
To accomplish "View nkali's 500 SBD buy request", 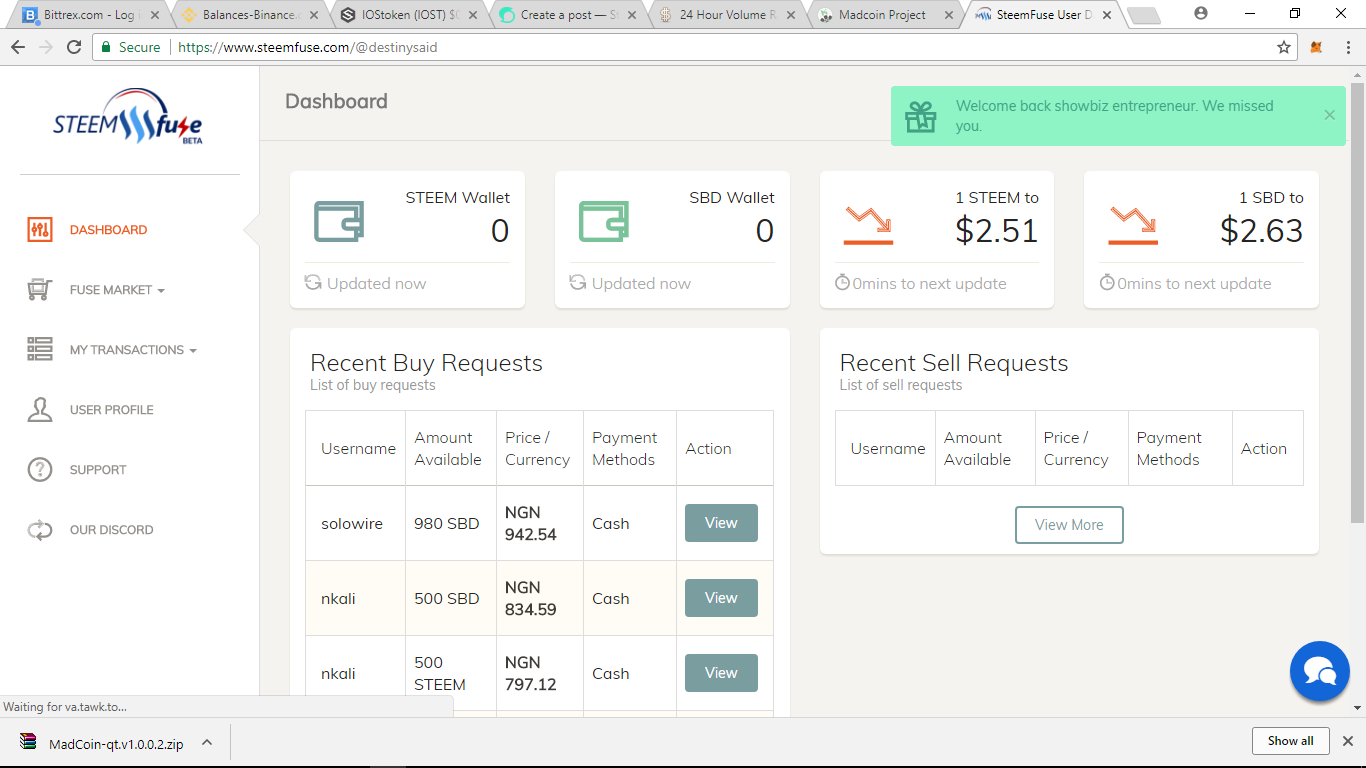I will 721,598.
